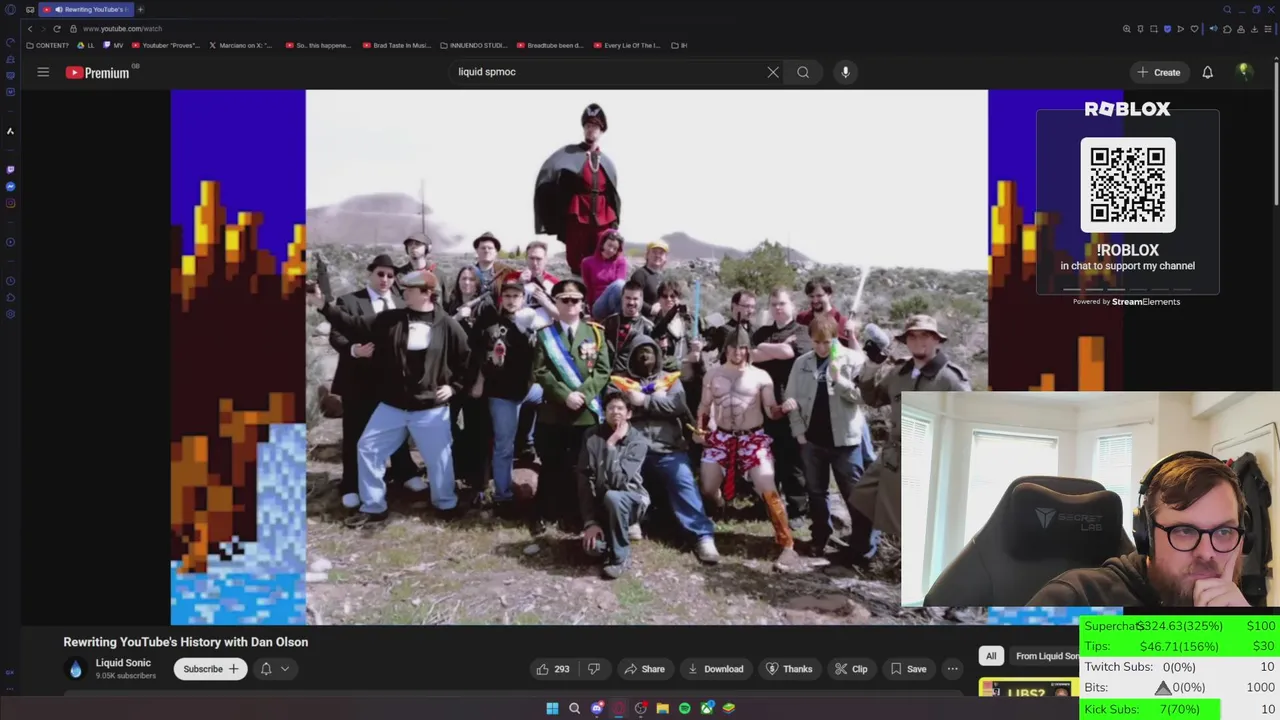Download the video
Image resolution: width=1280 pixels, height=720 pixels.
coord(716,669)
